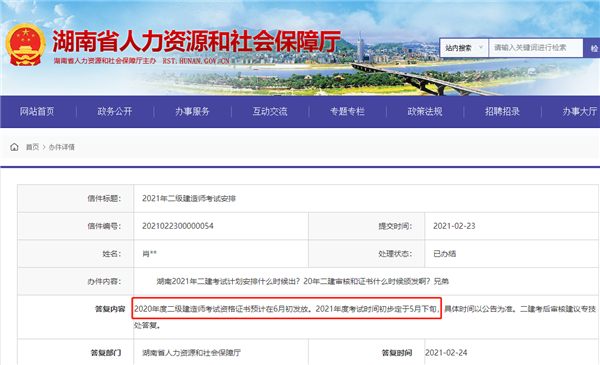This screenshot has width=600, height=365.
Task: Click the 答复内容 label
Action: [110, 309]
